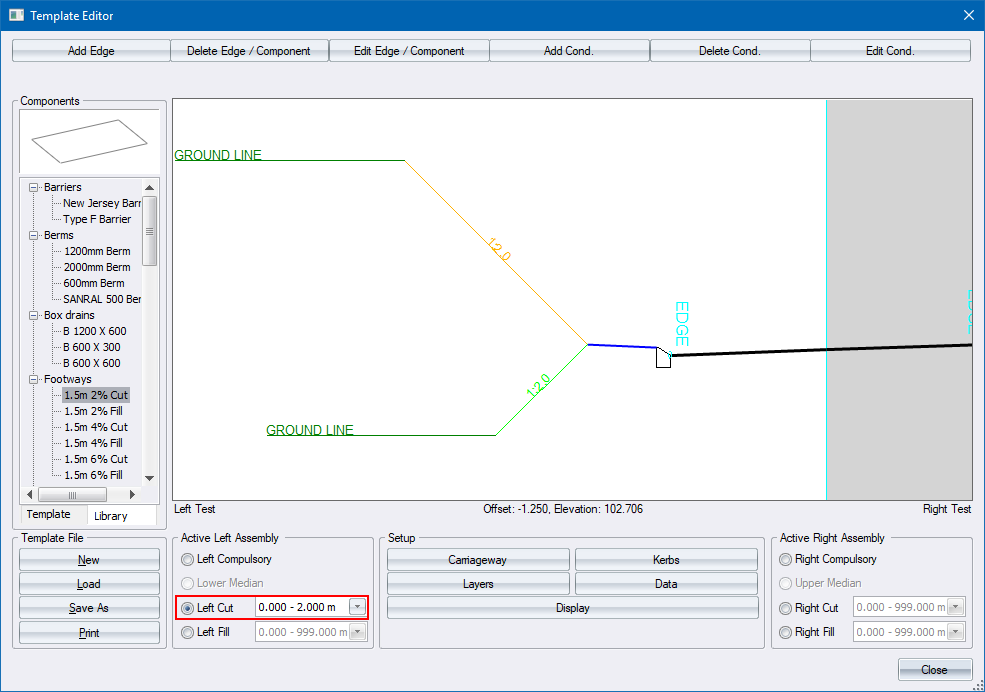Select the Type F Barrier component
This screenshot has height=692, width=985.
coord(97,219)
